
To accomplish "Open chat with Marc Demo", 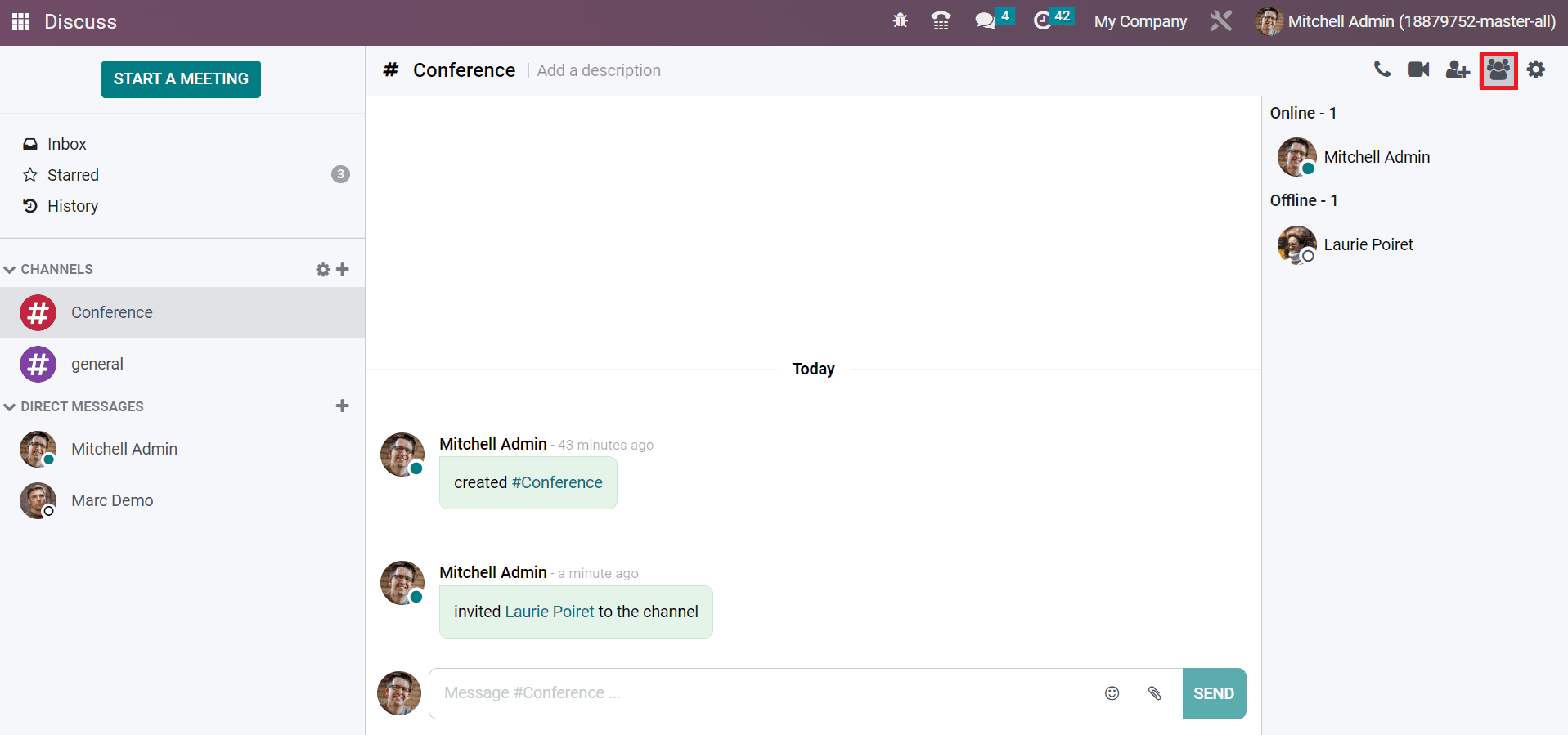I will coord(182,500).
